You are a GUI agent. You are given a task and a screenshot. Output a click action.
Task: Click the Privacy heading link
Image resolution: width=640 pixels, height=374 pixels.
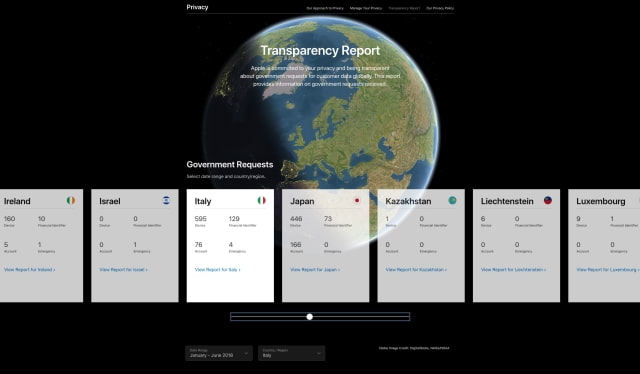pos(198,7)
